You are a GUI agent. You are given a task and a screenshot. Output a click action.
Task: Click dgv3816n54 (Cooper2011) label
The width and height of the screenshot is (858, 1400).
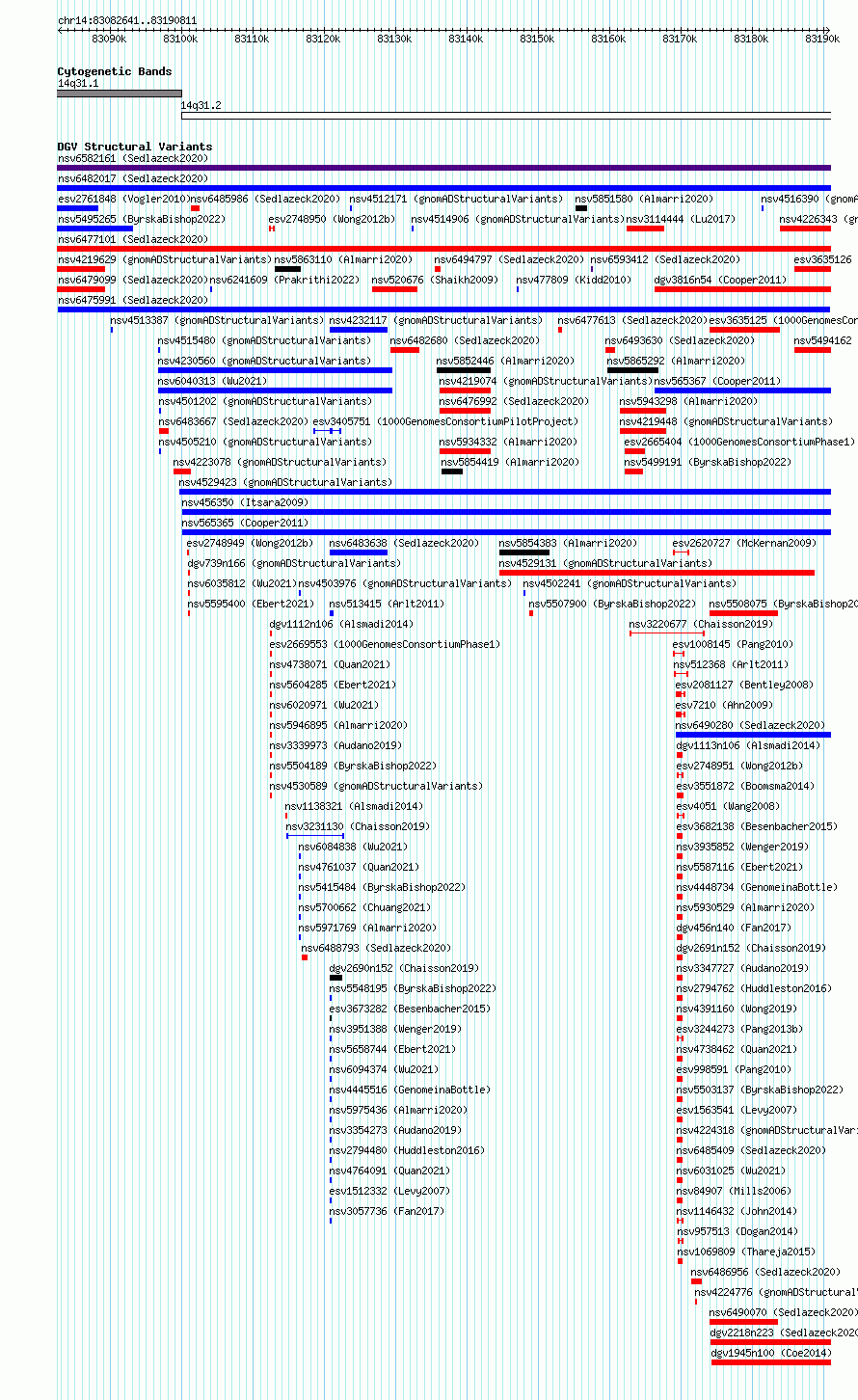coord(720,280)
